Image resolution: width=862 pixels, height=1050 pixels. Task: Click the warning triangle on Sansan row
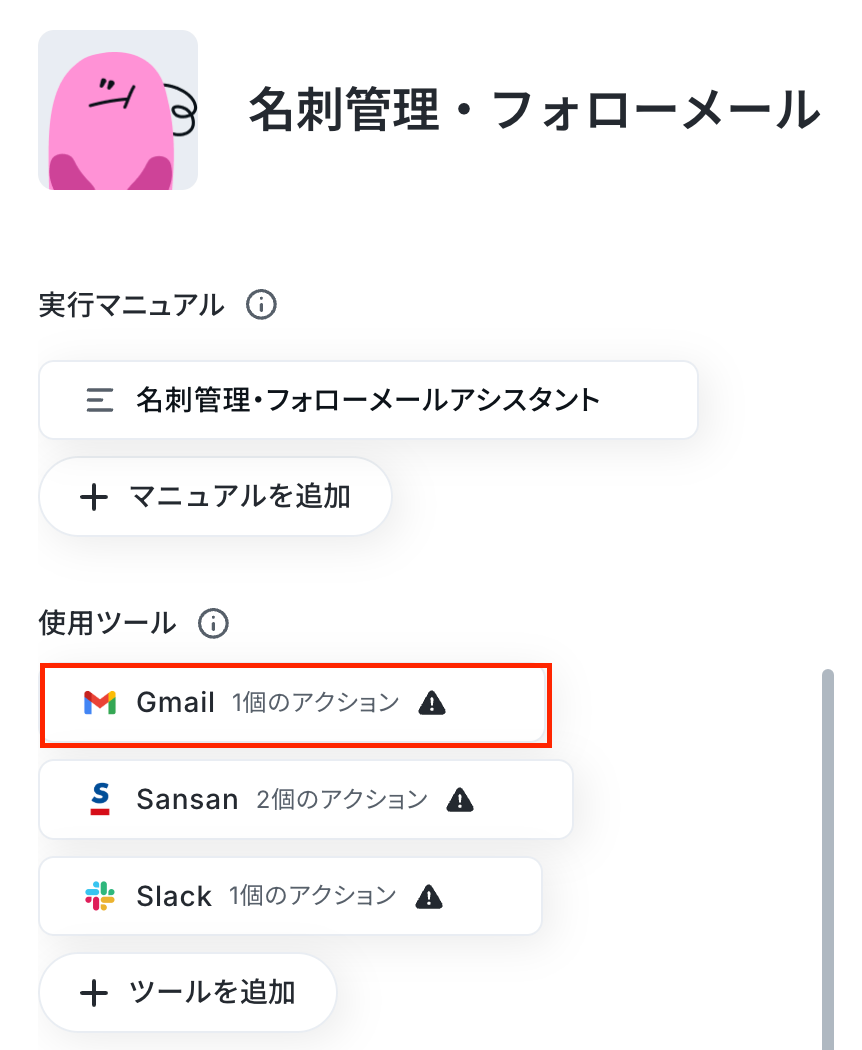pyautogui.click(x=460, y=800)
